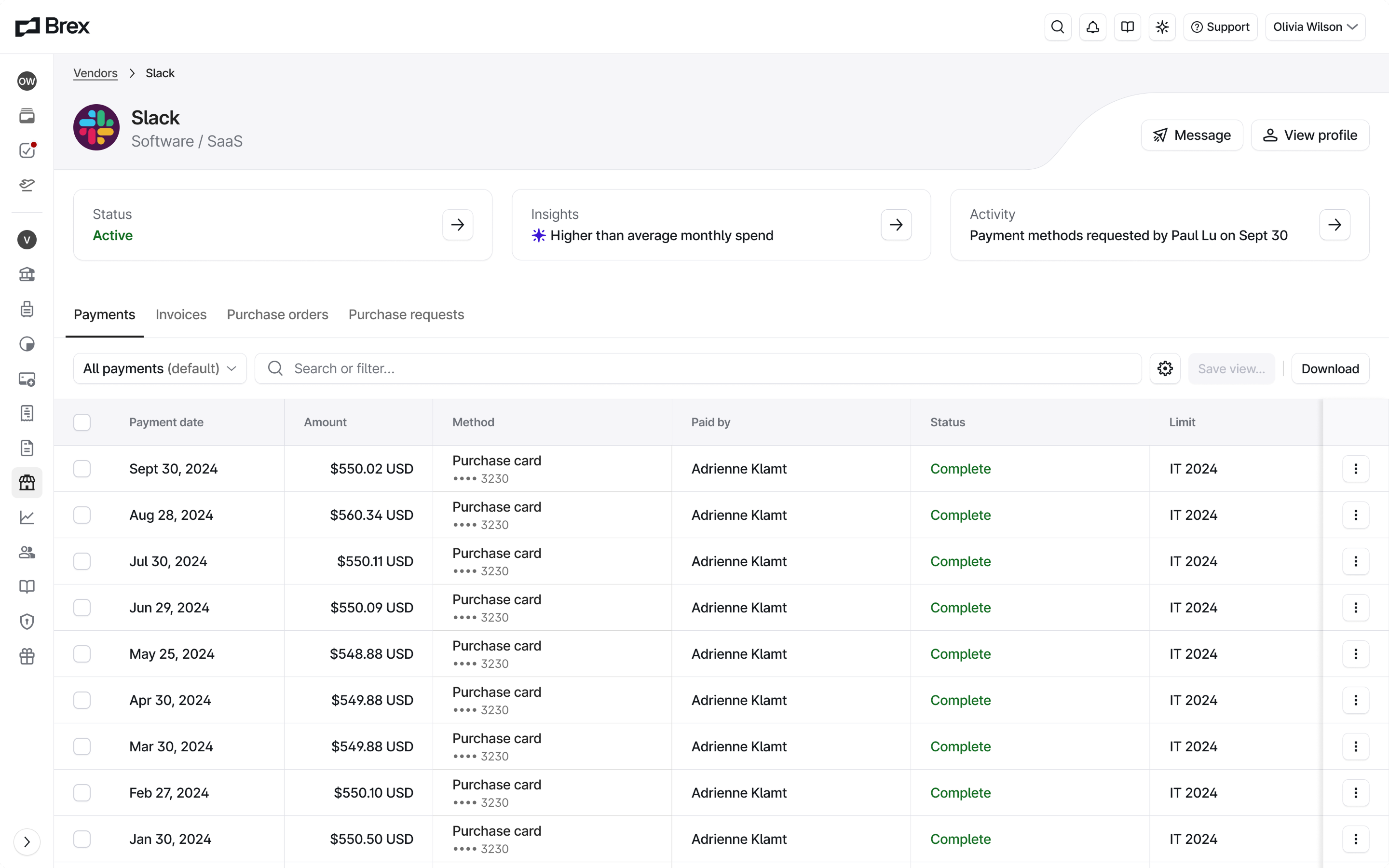1389x868 pixels.
Task: Click the Message button
Action: coord(1192,136)
